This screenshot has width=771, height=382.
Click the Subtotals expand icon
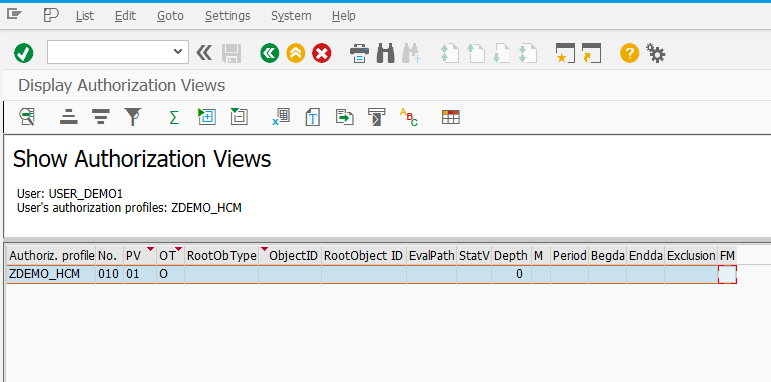[x=207, y=117]
